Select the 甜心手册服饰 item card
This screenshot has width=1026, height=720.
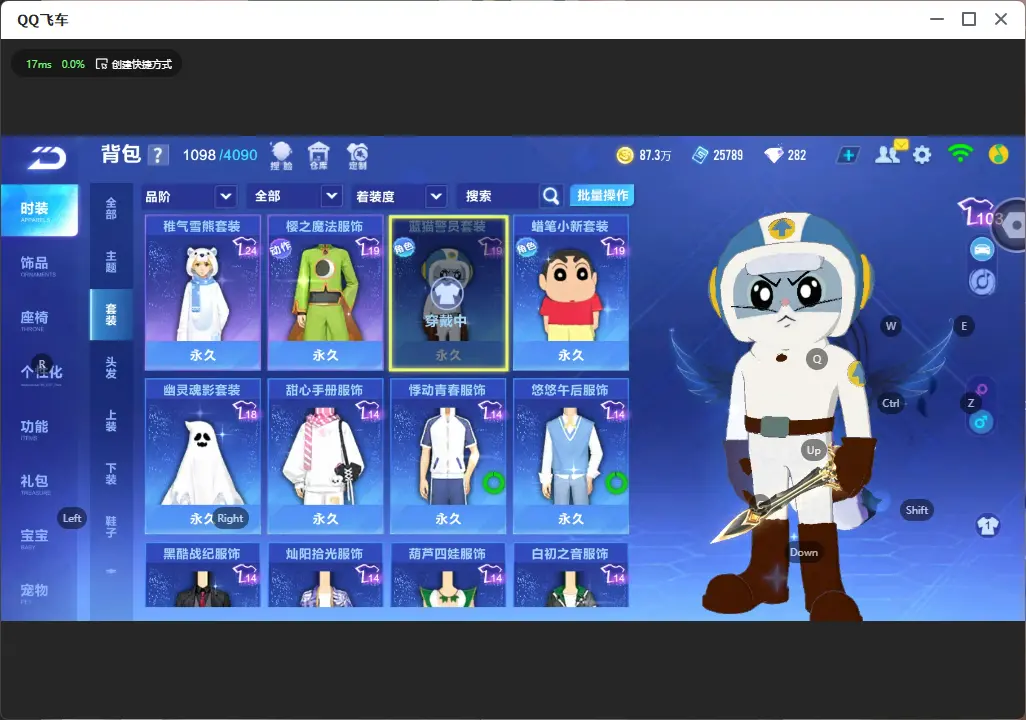325,456
